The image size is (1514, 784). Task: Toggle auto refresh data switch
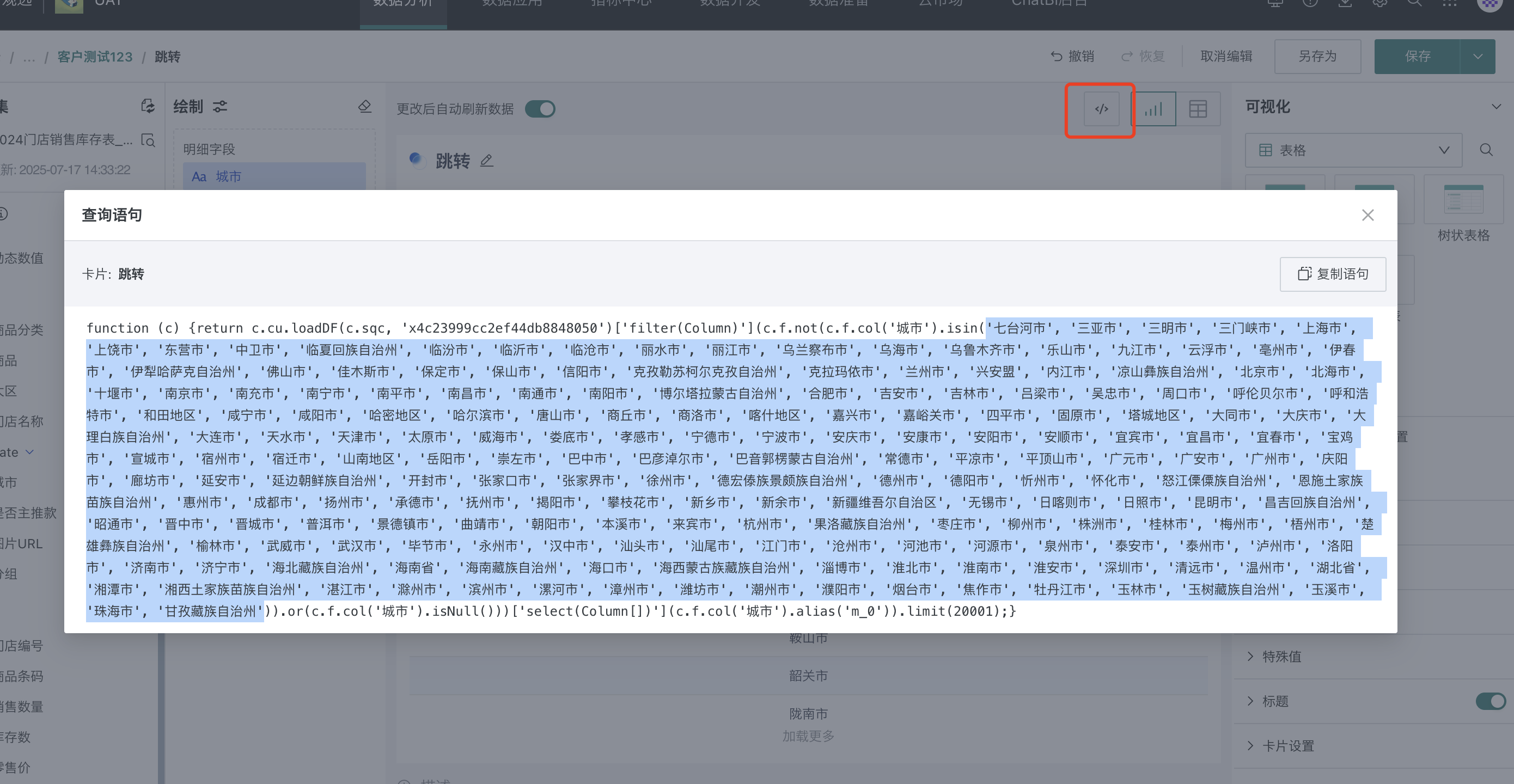pos(540,109)
